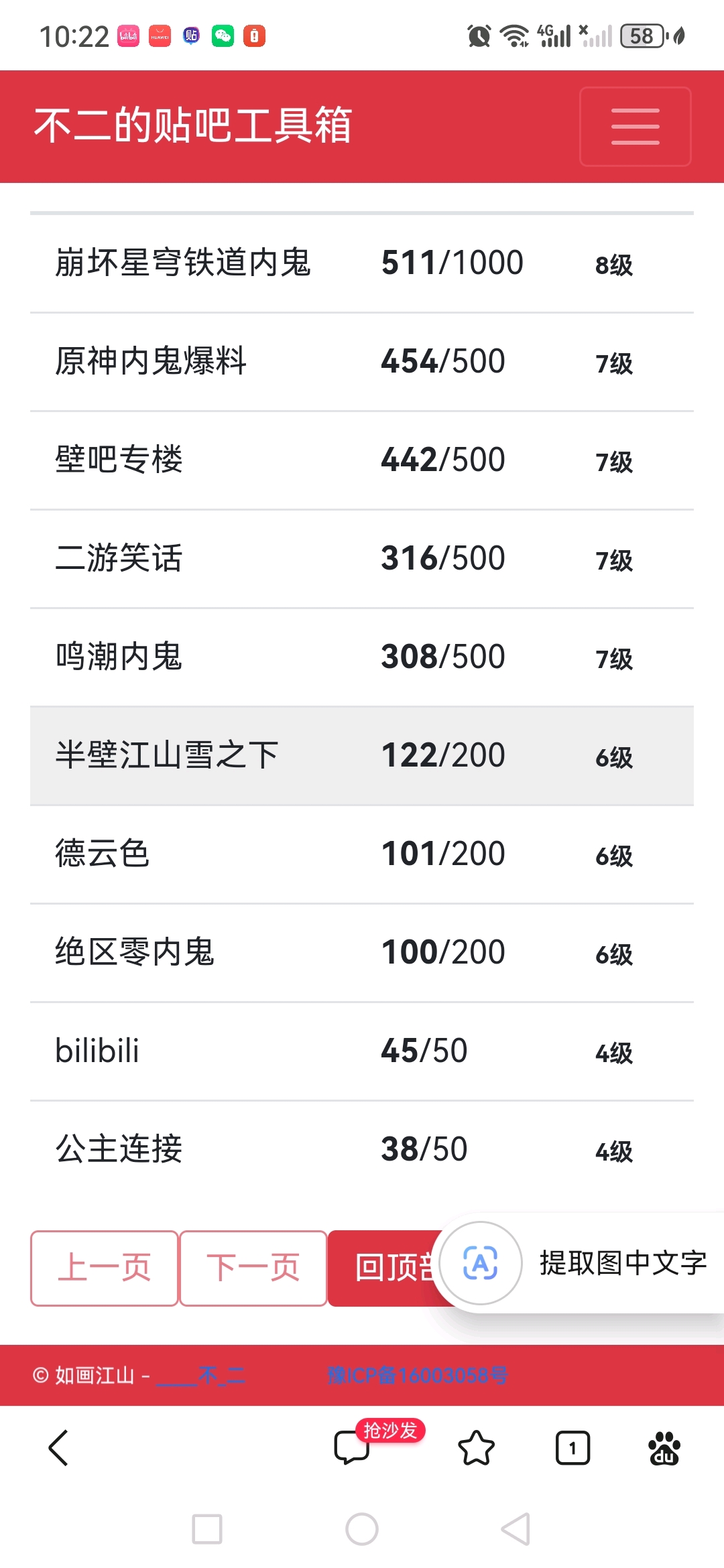Tap the browser back arrow

pyautogui.click(x=59, y=1448)
